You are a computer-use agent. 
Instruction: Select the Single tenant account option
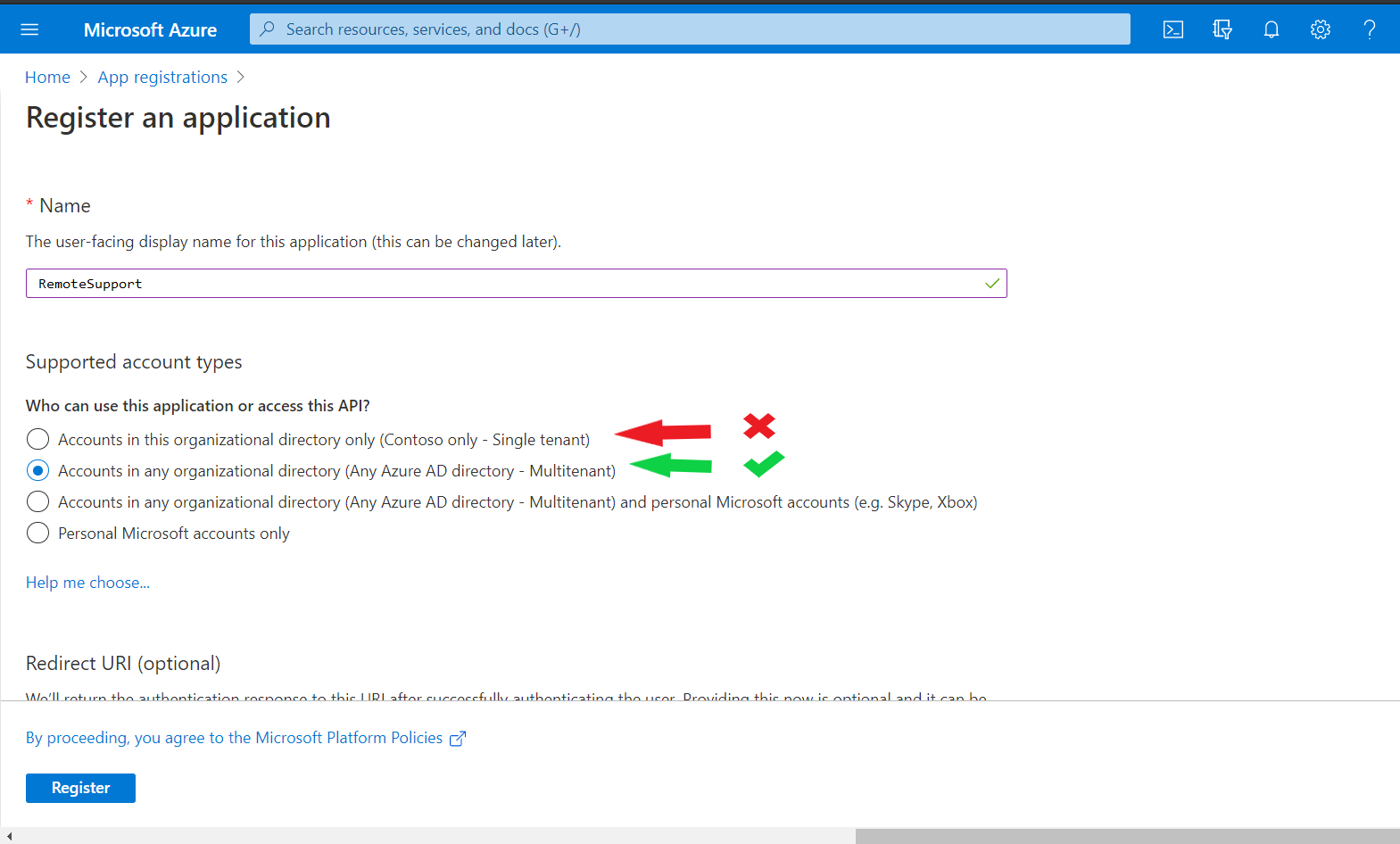37,439
